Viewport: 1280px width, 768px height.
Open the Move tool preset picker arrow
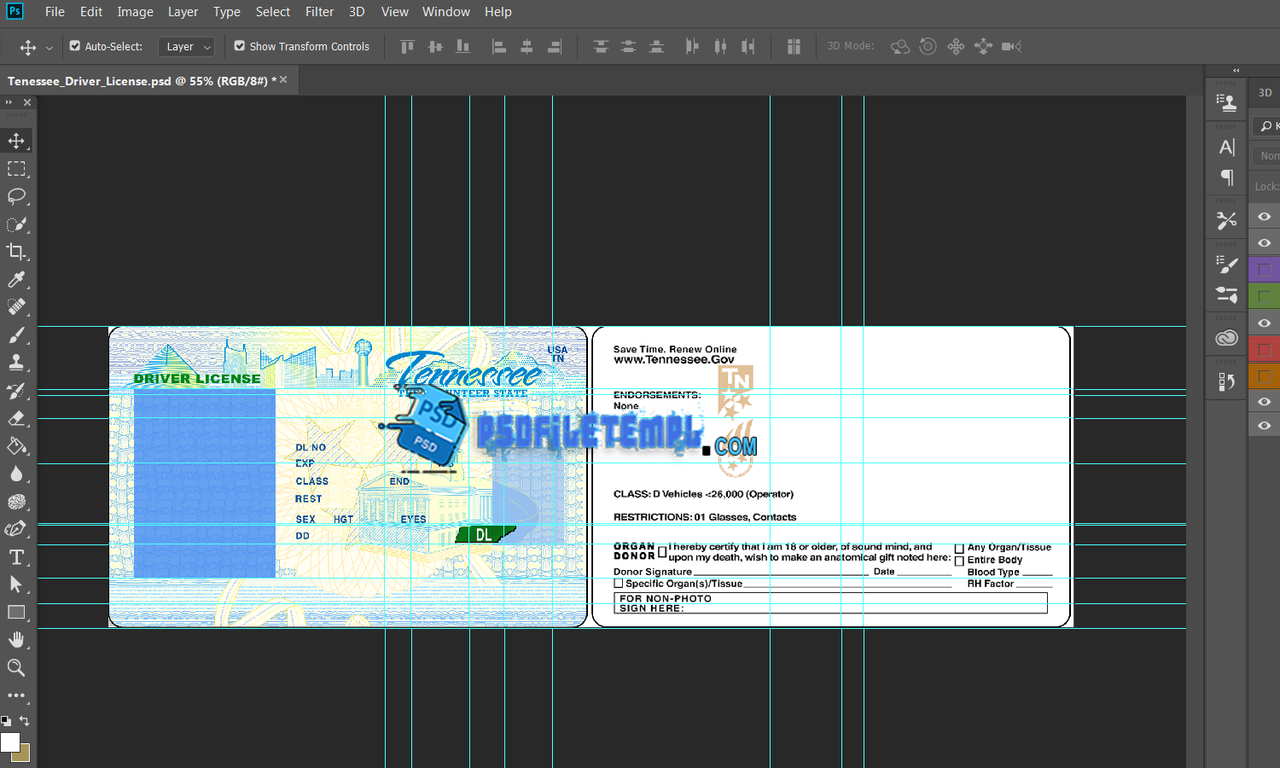click(x=48, y=47)
